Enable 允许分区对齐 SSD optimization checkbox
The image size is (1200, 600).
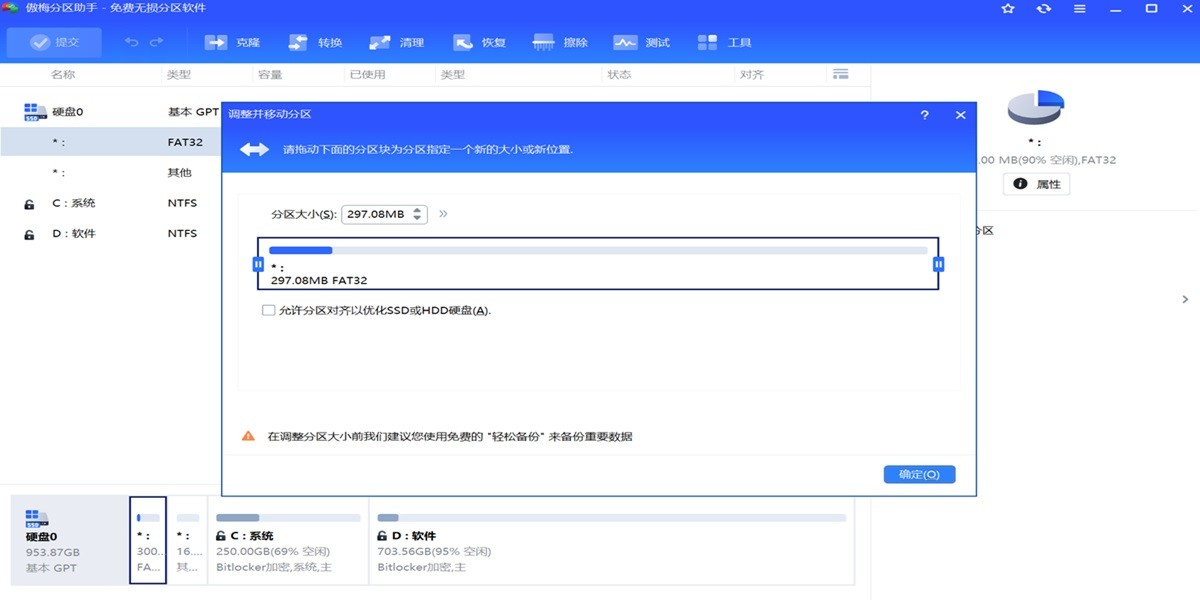(x=266, y=312)
